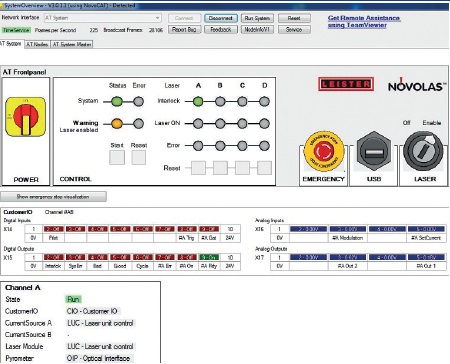Click X15 output 6 Off indicator above Cycle

(142, 257)
